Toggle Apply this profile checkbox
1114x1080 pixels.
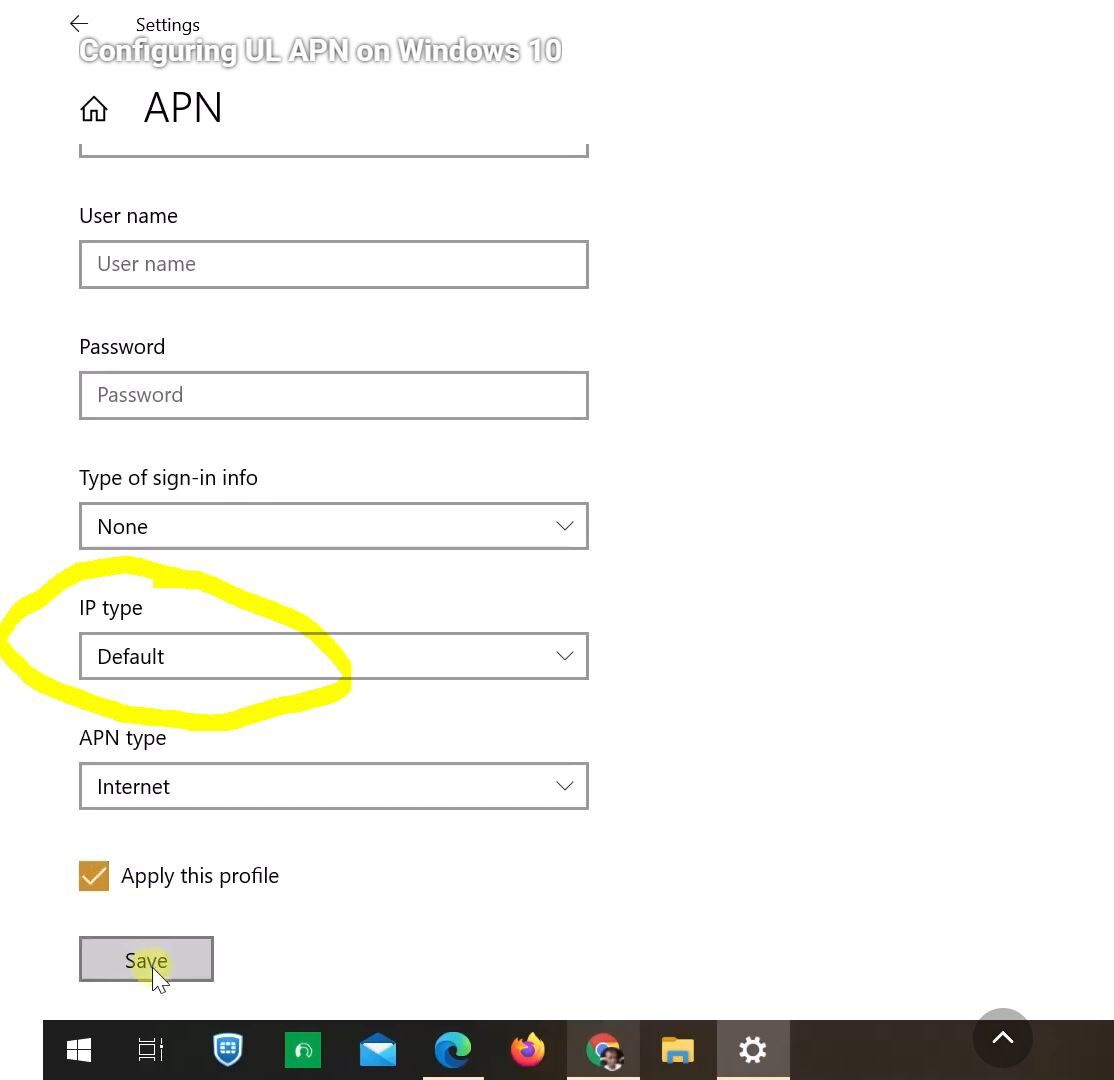click(94, 876)
